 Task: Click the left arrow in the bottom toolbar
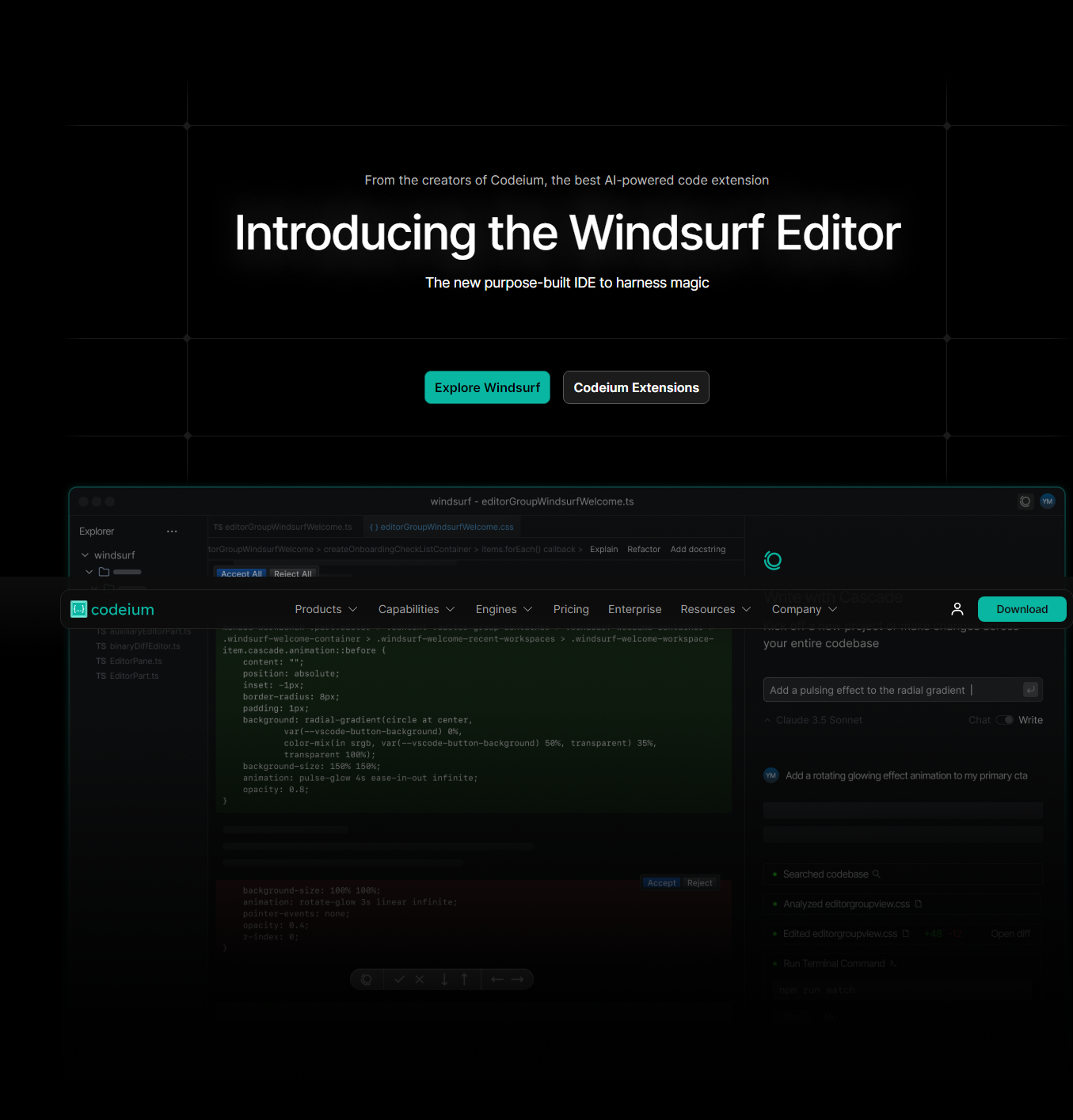tap(497, 980)
